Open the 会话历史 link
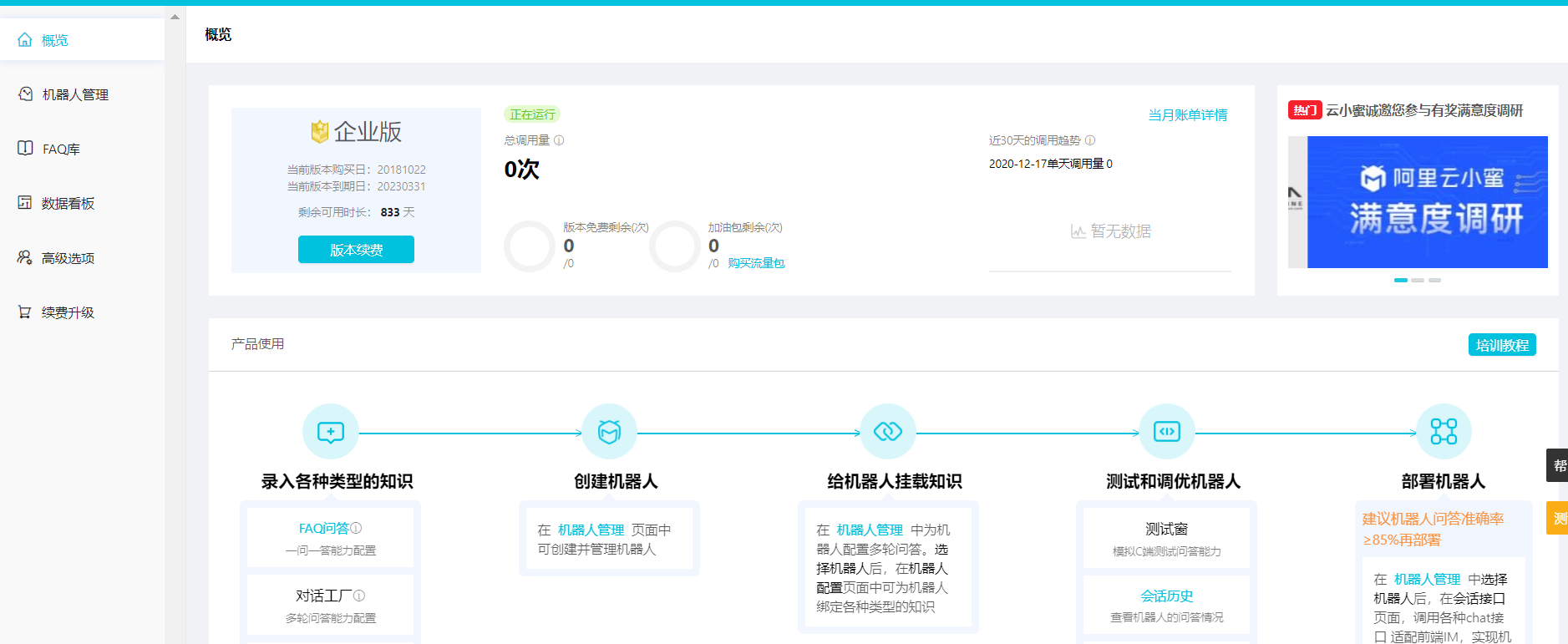The height and width of the screenshot is (644, 1568). (x=1167, y=596)
